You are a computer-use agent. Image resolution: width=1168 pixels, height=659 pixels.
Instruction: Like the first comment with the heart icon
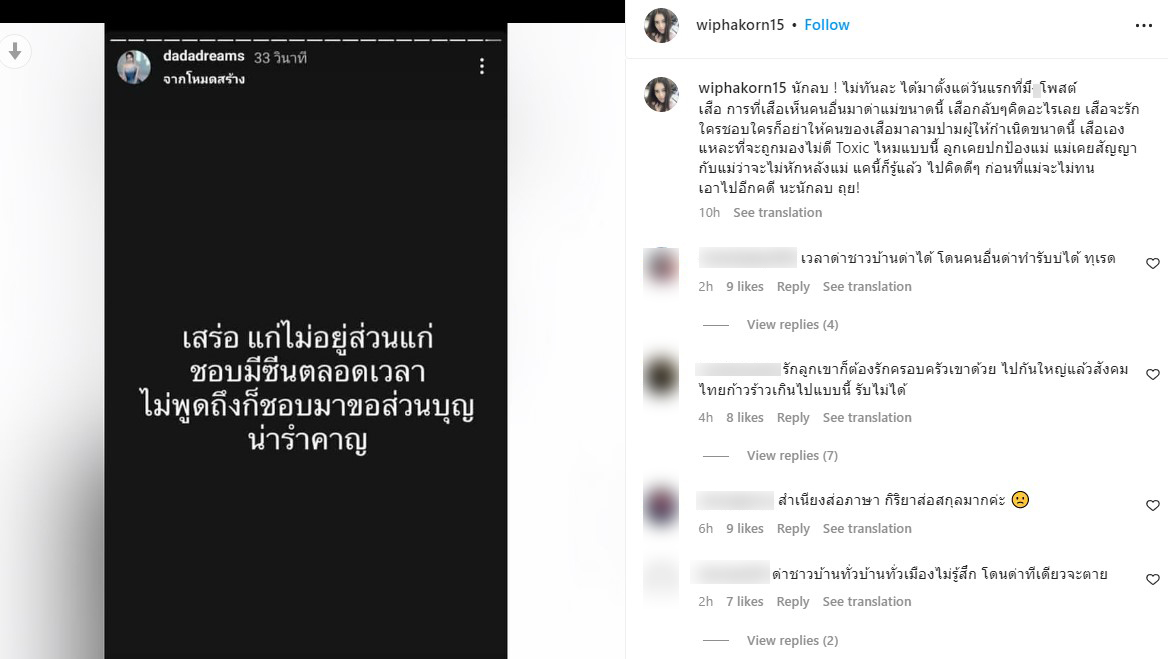pos(1152,263)
